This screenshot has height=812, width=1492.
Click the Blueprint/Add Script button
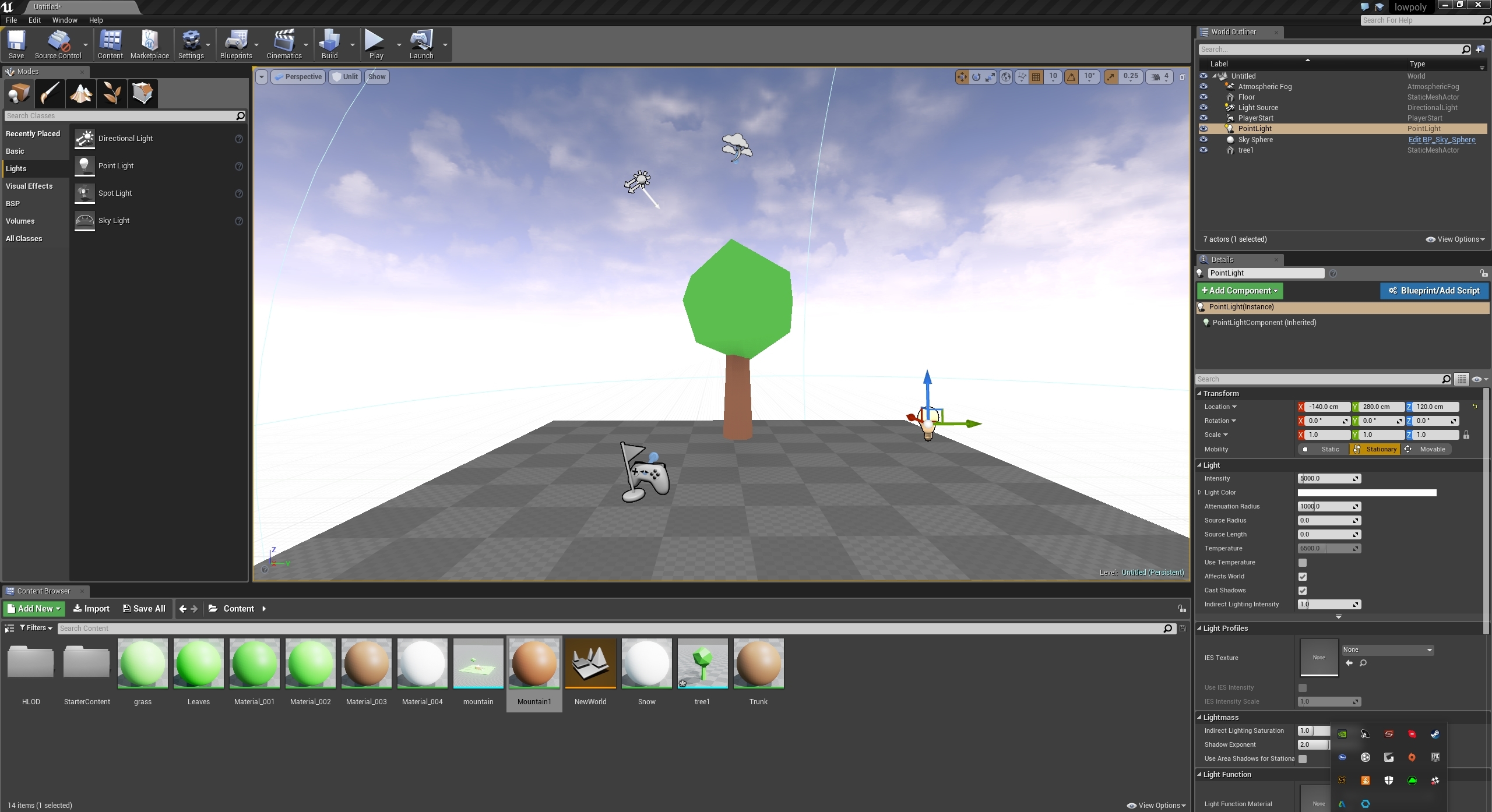coord(1433,290)
